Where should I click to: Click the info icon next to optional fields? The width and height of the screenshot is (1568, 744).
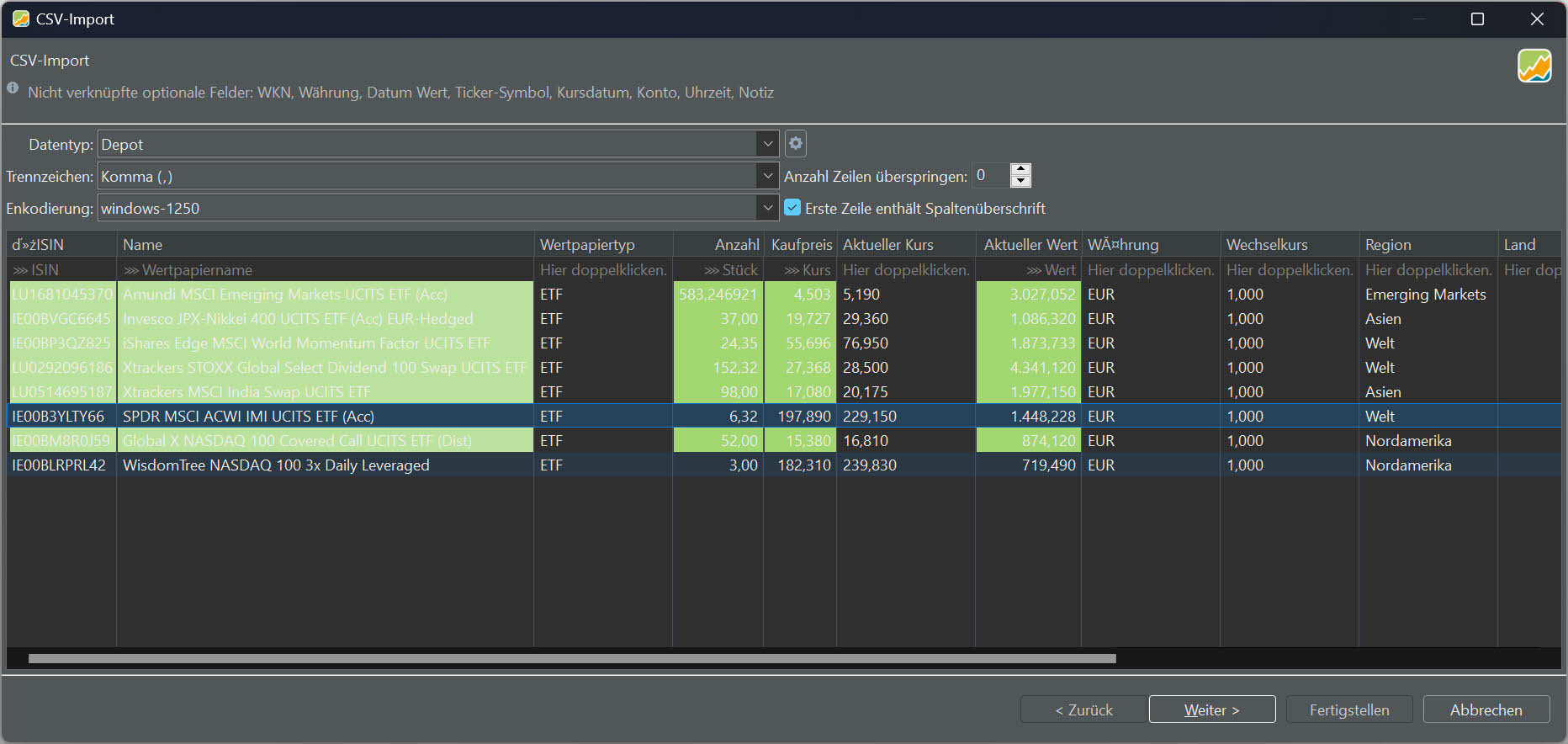coord(13,88)
